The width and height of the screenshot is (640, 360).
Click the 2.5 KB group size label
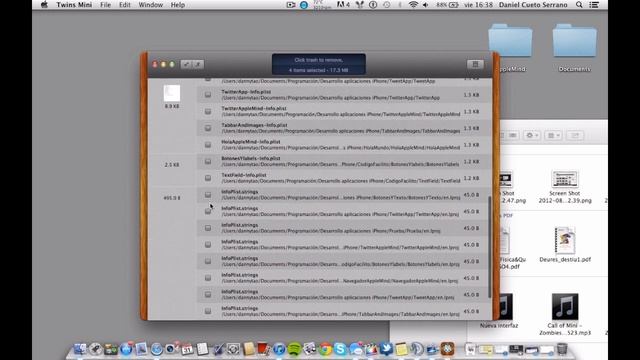172,165
